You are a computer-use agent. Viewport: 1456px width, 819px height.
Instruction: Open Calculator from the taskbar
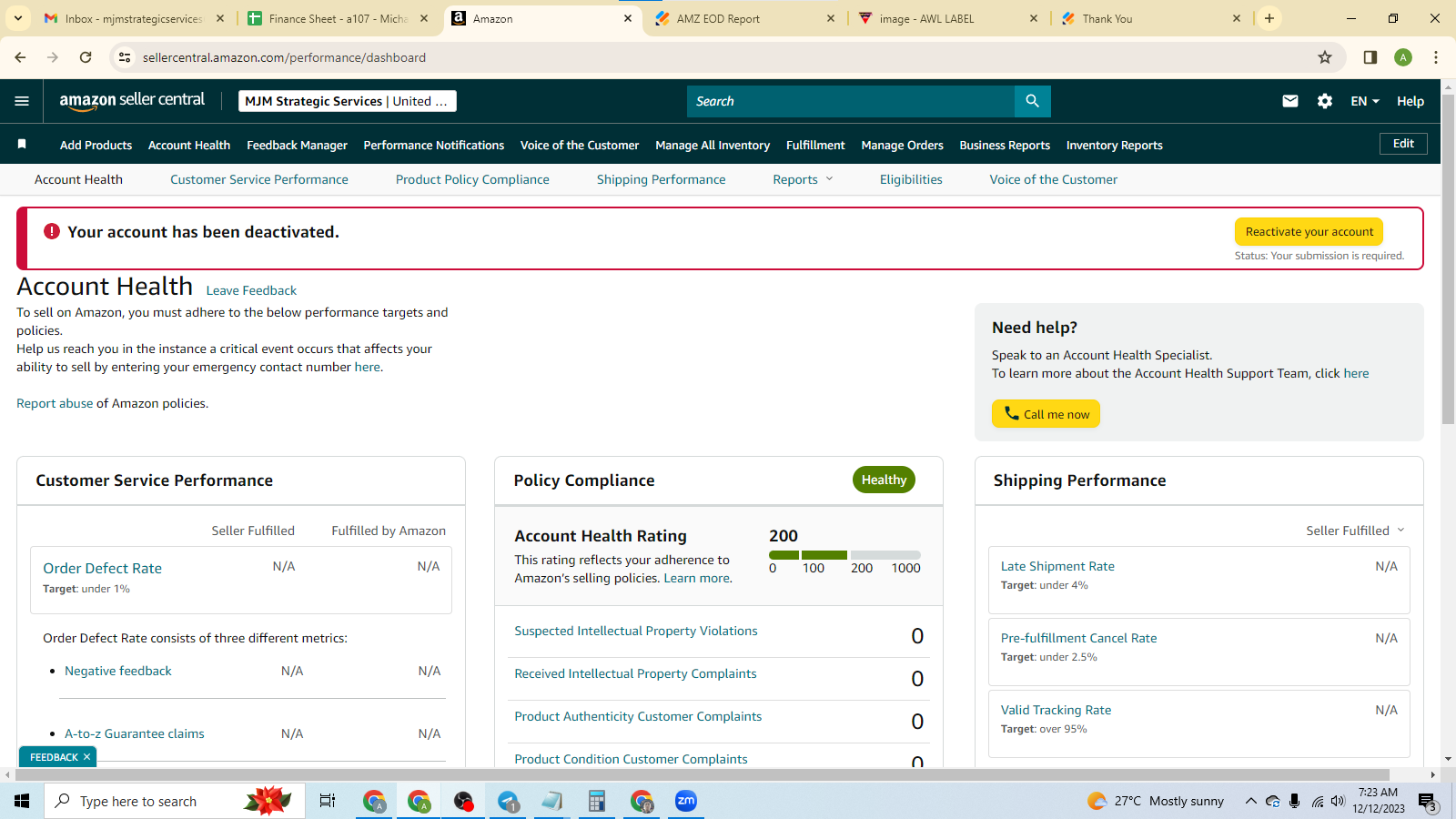(x=597, y=801)
